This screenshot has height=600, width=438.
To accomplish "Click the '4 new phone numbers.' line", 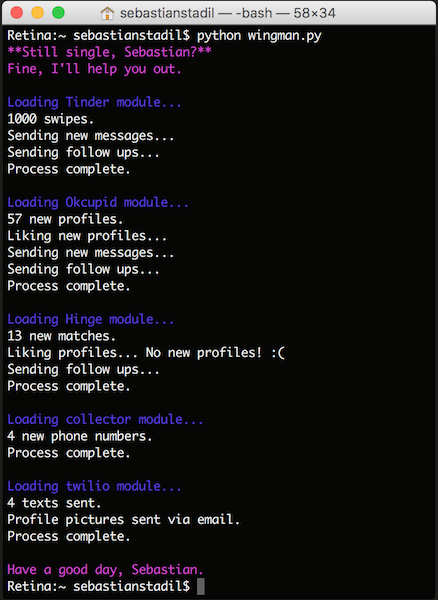I will click(80, 436).
